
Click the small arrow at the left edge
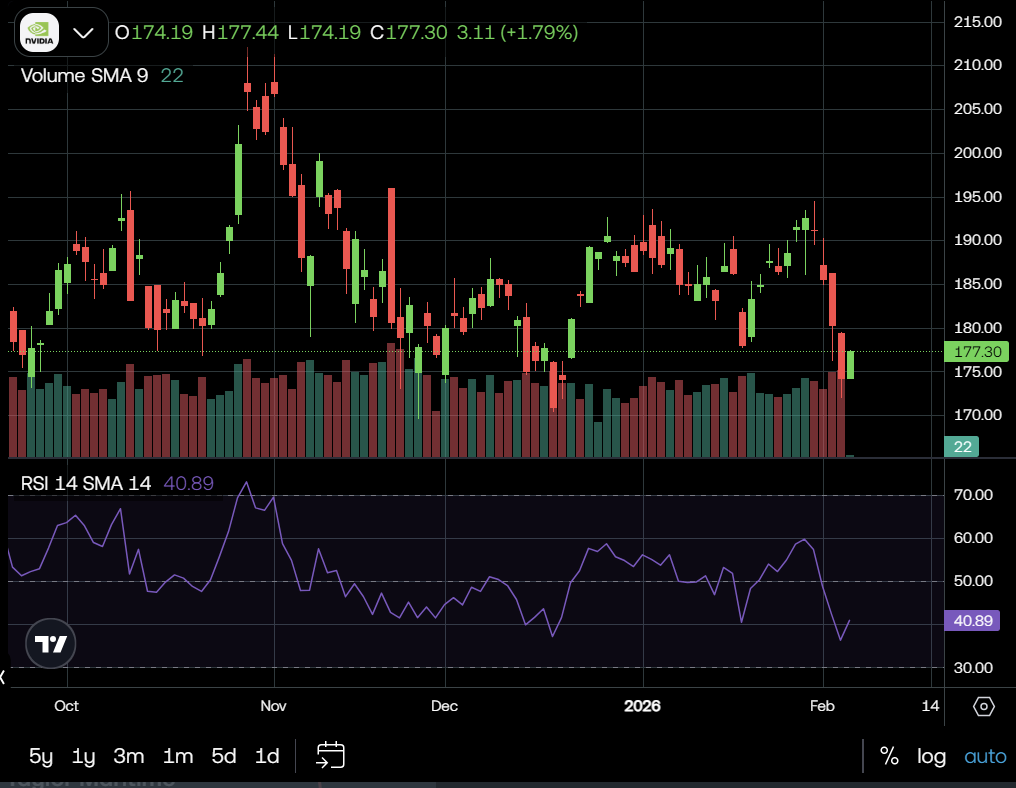pyautogui.click(x=3, y=677)
